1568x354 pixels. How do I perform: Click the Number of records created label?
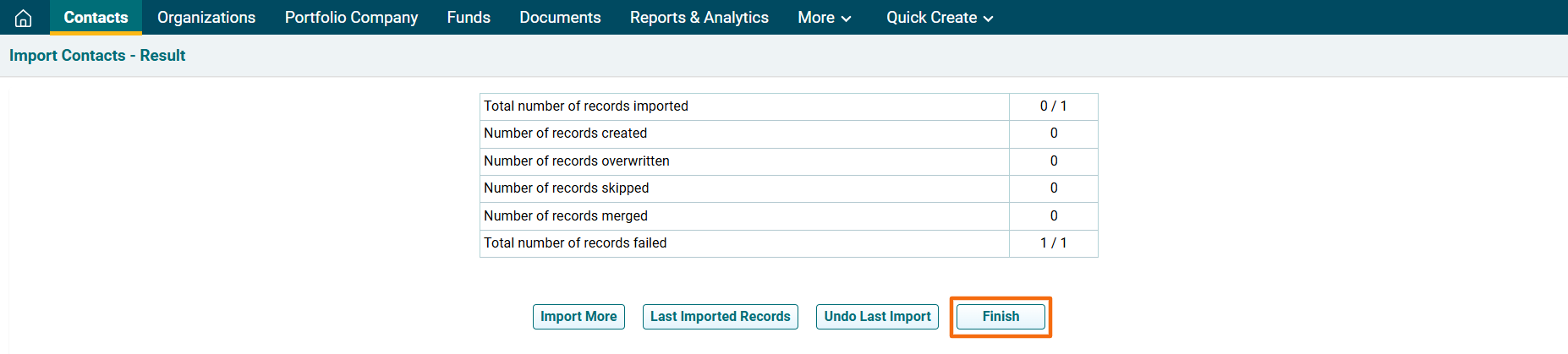click(565, 133)
